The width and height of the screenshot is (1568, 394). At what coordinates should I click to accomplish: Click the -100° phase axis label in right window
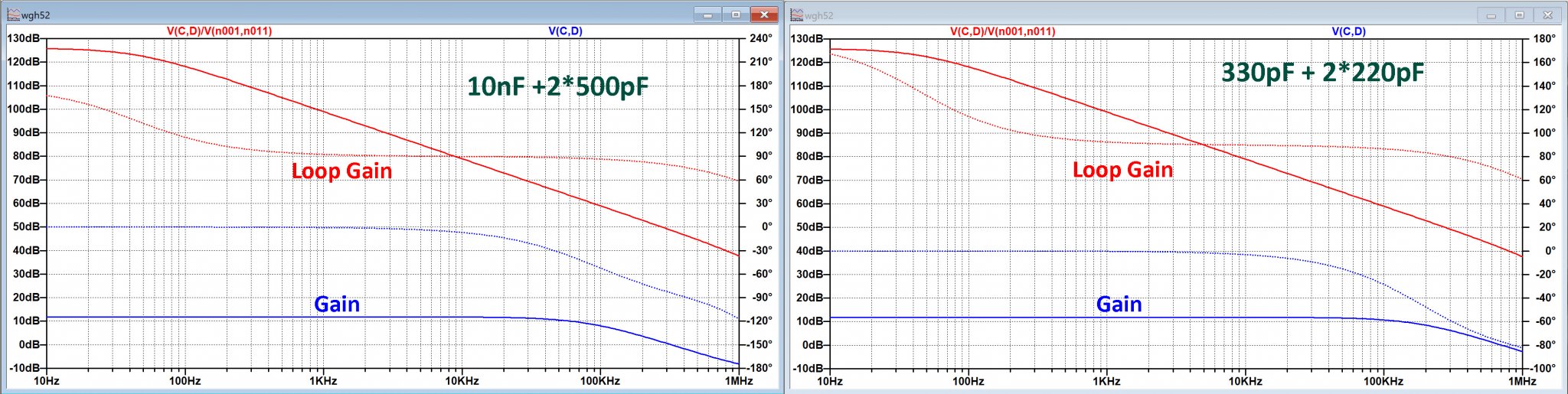1543,368
